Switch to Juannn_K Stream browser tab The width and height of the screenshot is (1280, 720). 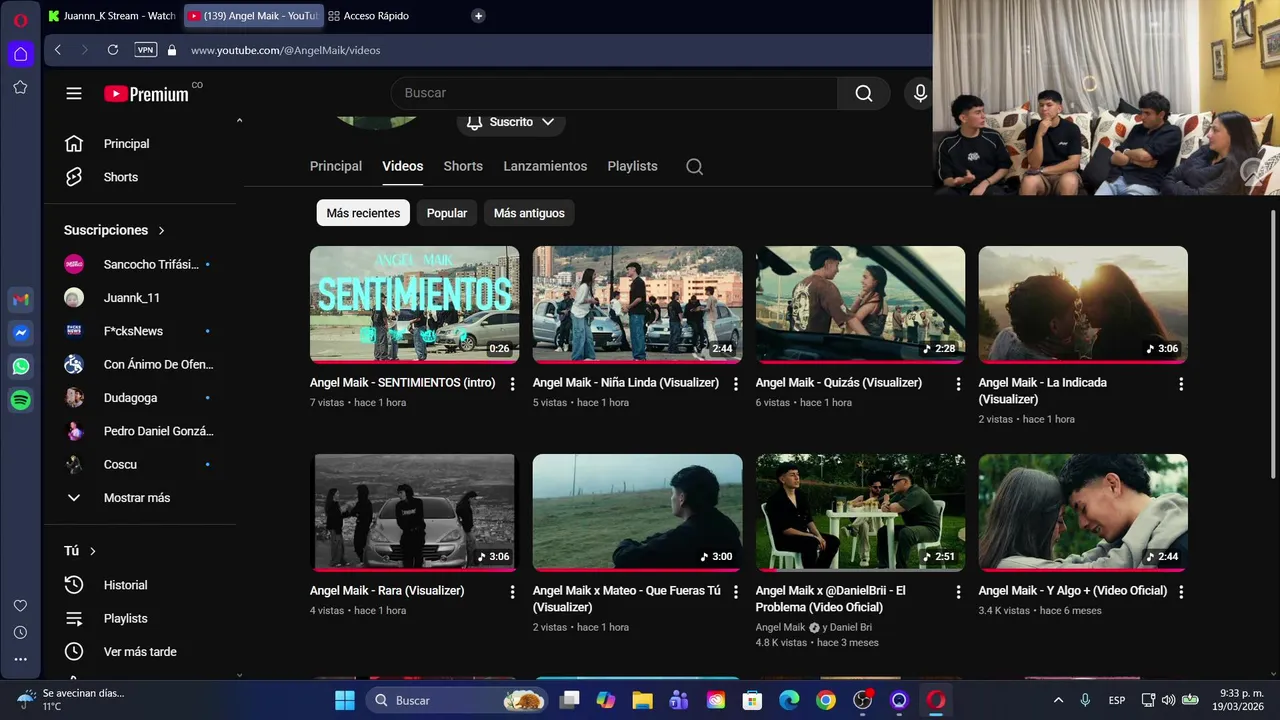[x=112, y=16]
